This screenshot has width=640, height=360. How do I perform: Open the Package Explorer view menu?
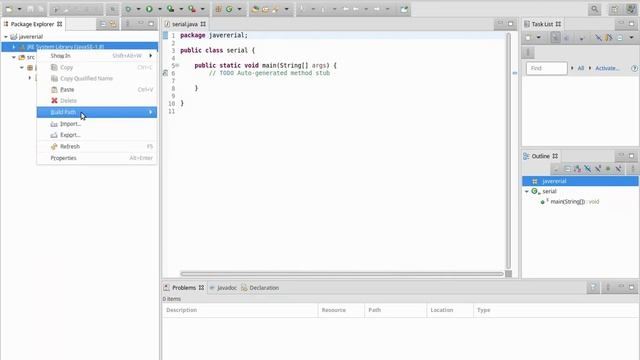coord(127,24)
